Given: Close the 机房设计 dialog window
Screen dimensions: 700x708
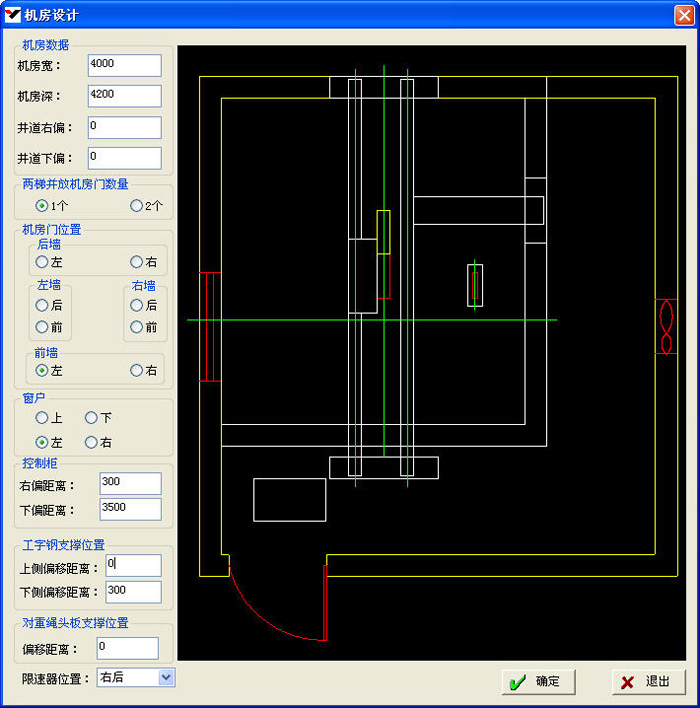Looking at the screenshot, I should (683, 15).
